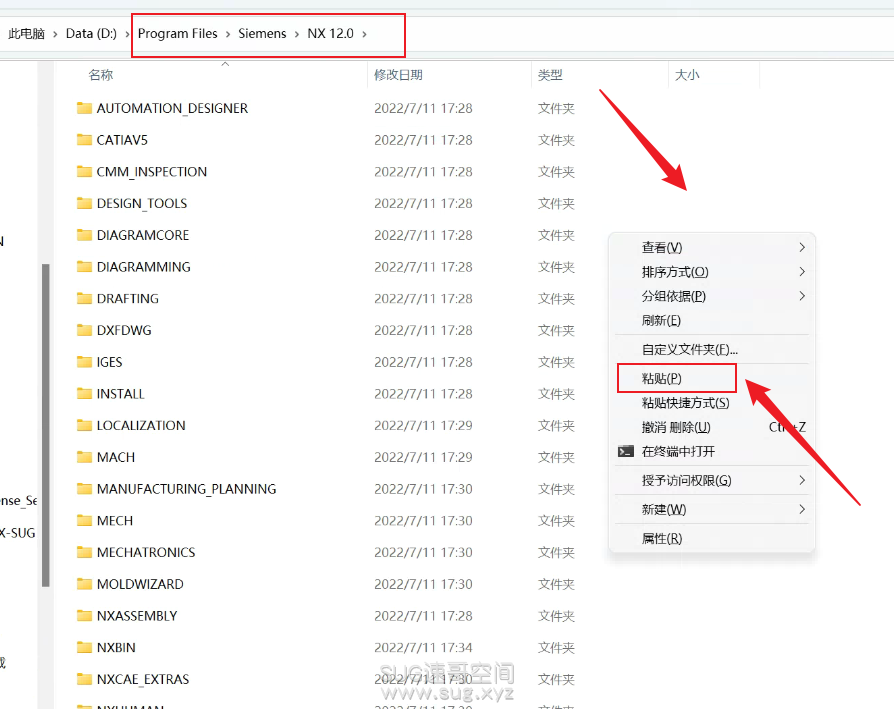This screenshot has height=709, width=894.
Task: Click the navigation pane scrollbar thumb
Action: tap(46, 425)
